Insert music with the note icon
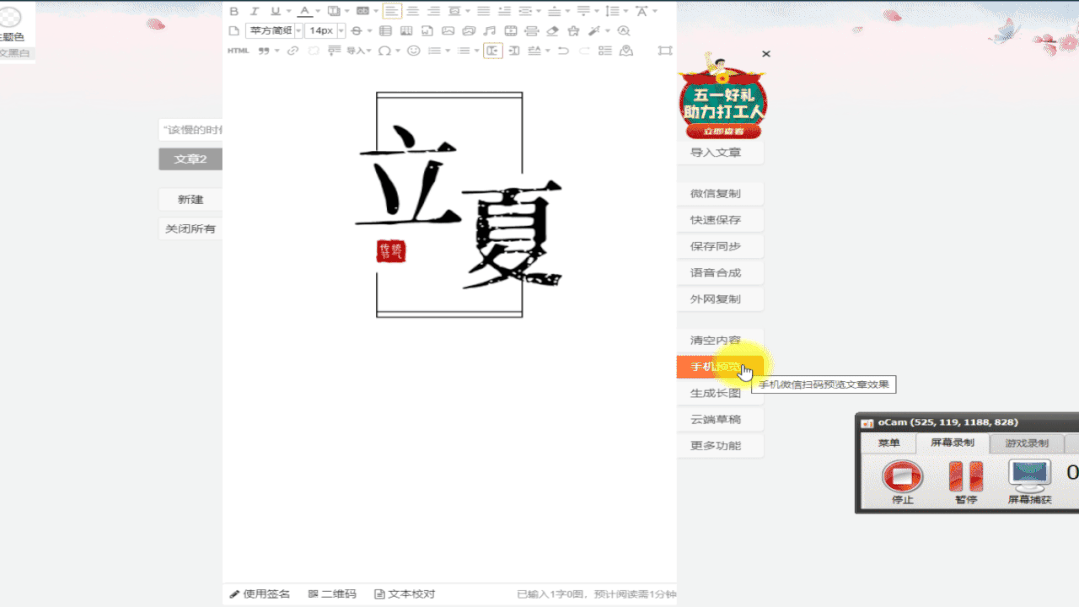The image size is (1079, 607). click(x=489, y=31)
